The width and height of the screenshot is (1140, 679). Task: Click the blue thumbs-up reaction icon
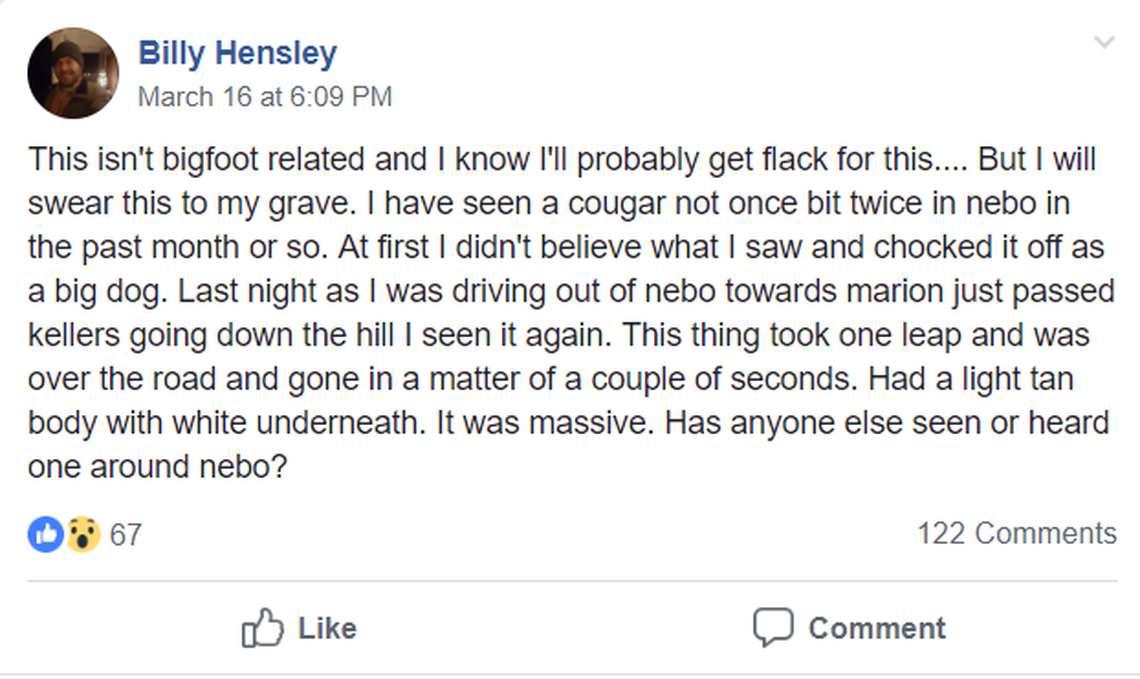coord(45,534)
